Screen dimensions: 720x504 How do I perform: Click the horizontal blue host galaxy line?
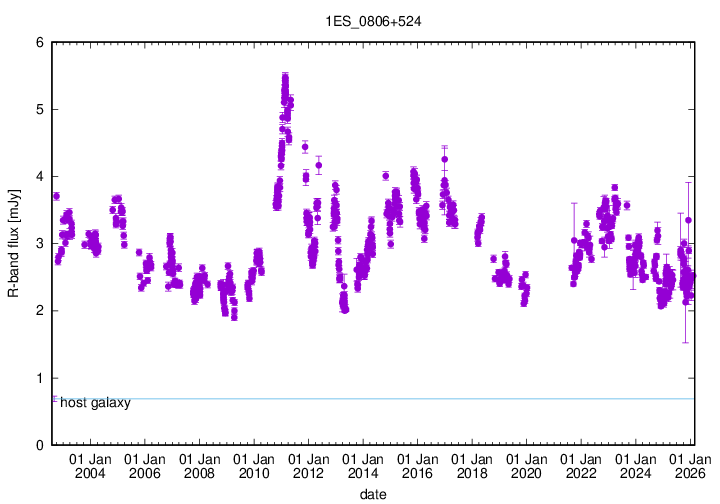click(400, 398)
